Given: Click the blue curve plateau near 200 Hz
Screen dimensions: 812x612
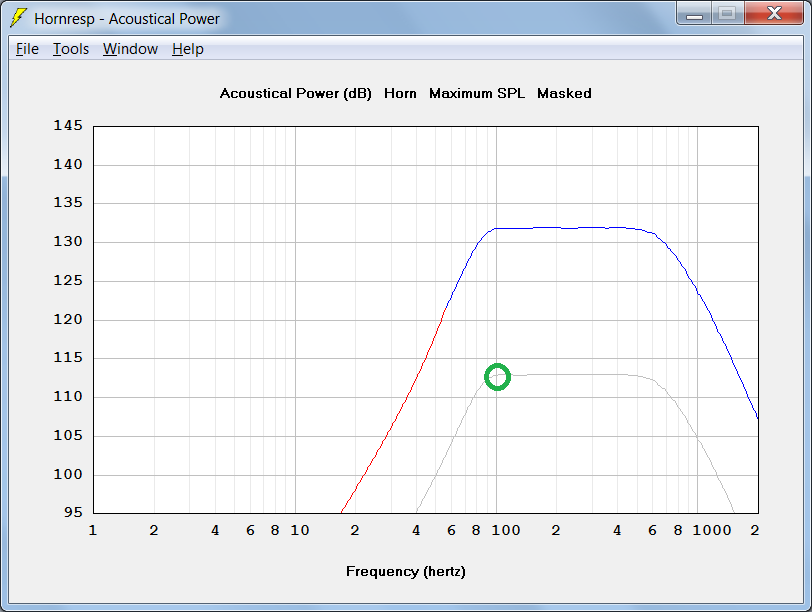Looking at the screenshot, I should [x=557, y=227].
